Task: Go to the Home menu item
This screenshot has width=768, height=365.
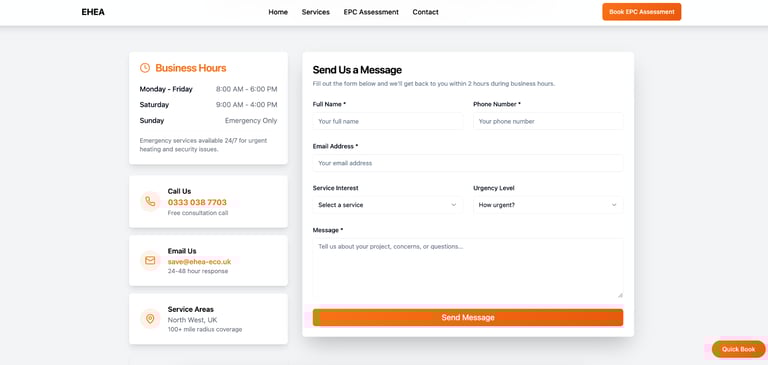Action: pyautogui.click(x=278, y=12)
